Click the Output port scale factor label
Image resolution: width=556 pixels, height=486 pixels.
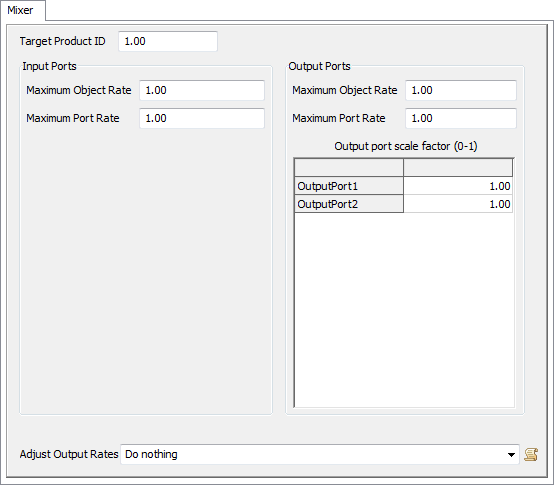tap(406, 146)
